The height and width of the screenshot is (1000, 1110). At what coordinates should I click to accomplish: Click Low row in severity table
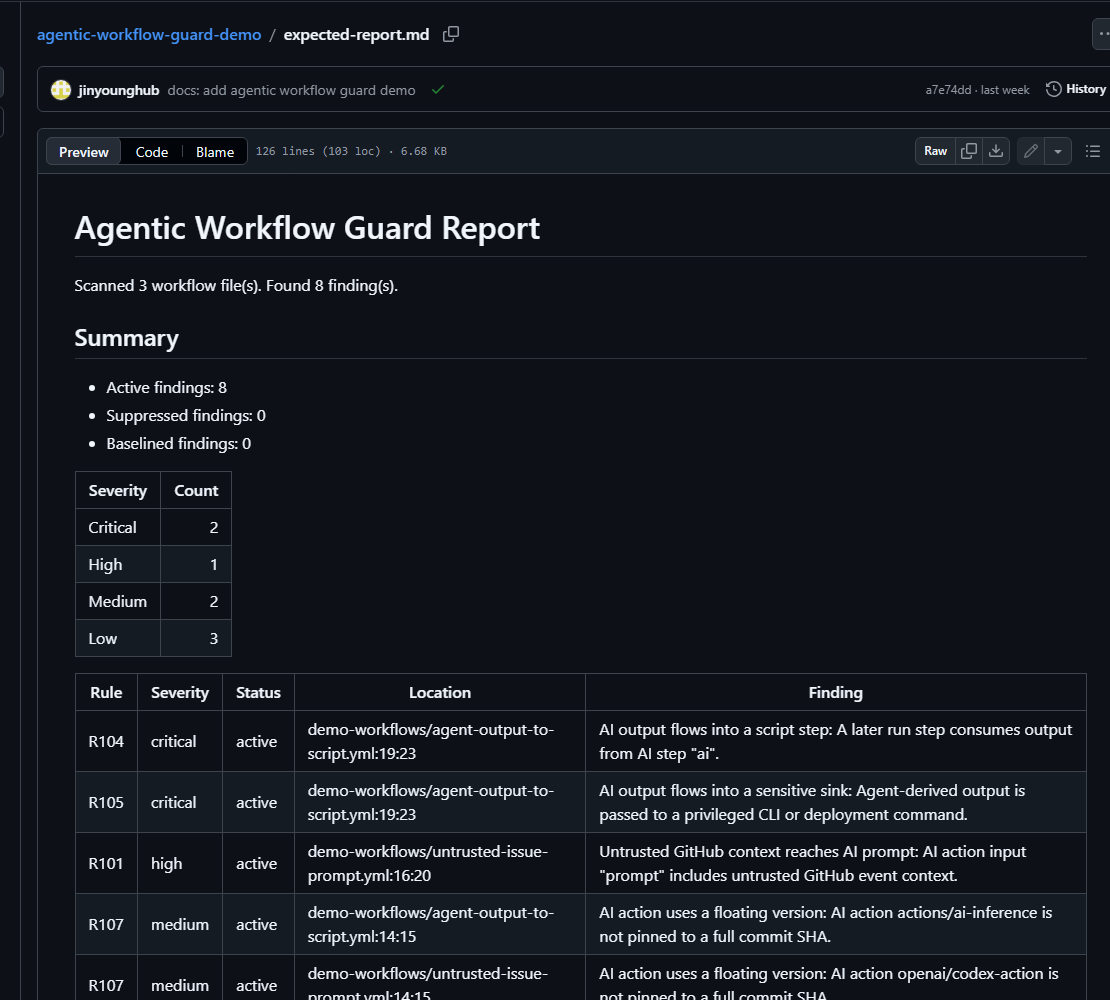pyautogui.click(x=154, y=638)
